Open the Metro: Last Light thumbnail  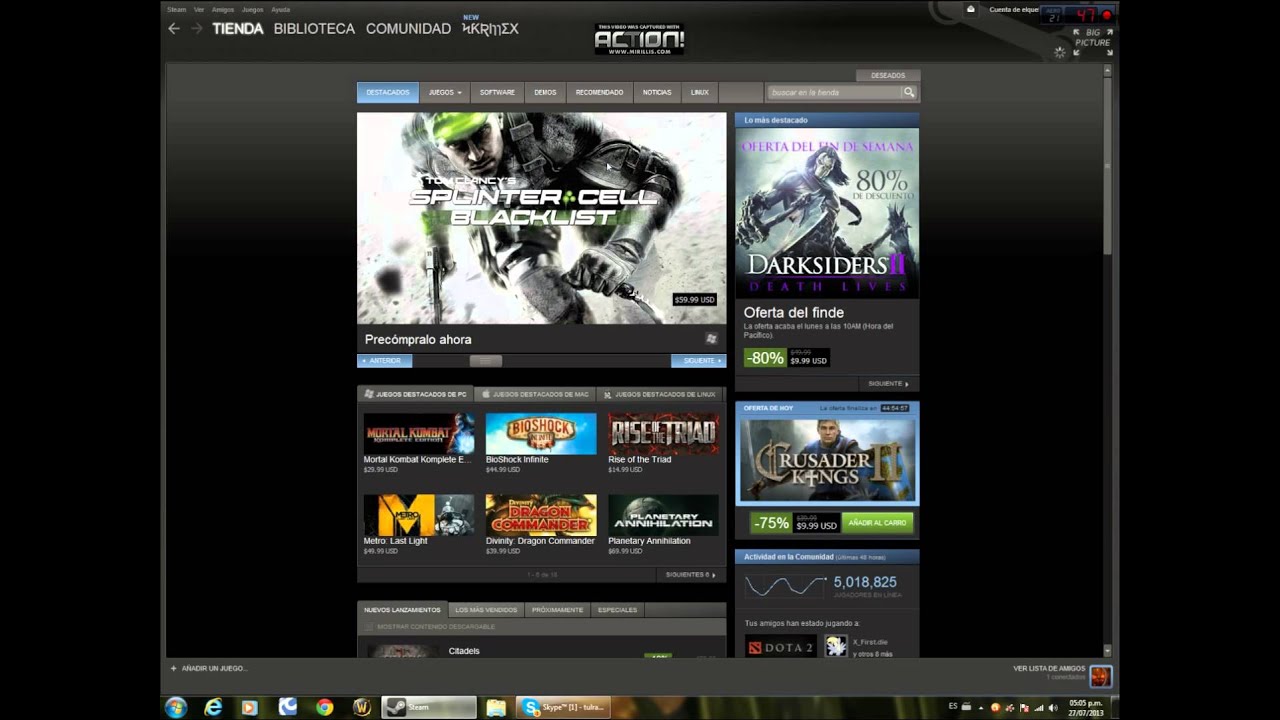(419, 515)
